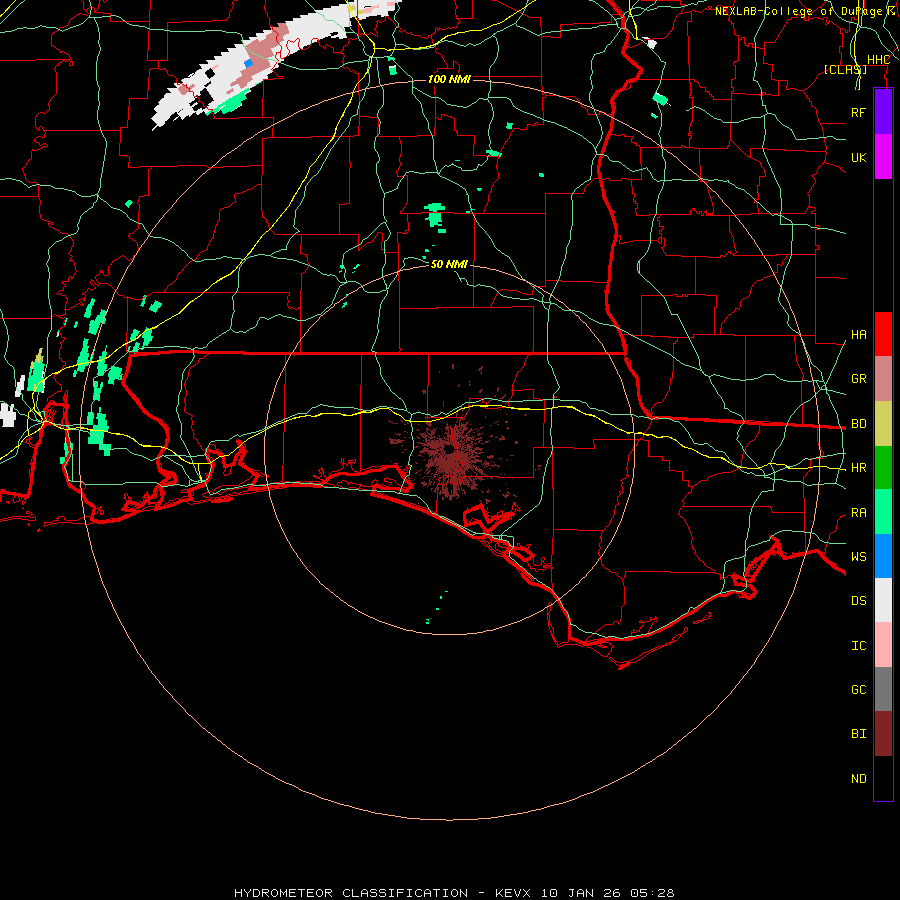
Task: Click the 'HHC' product code text
Action: (x=878, y=60)
